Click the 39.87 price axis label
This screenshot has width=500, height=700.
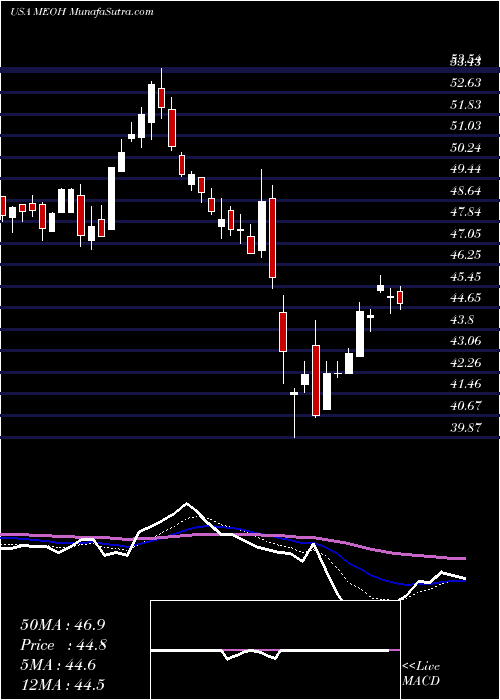coord(466,427)
